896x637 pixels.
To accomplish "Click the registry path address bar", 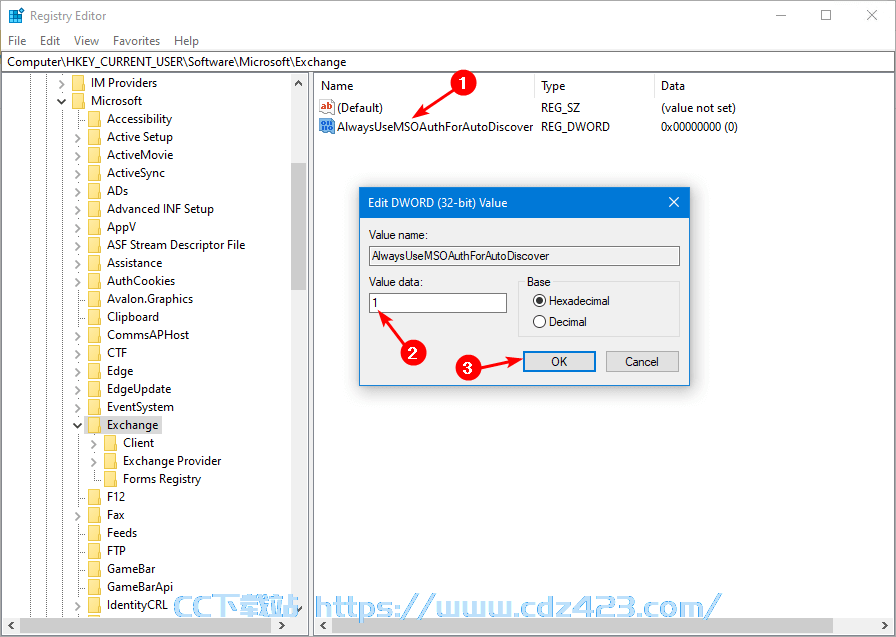I will click(x=447, y=62).
